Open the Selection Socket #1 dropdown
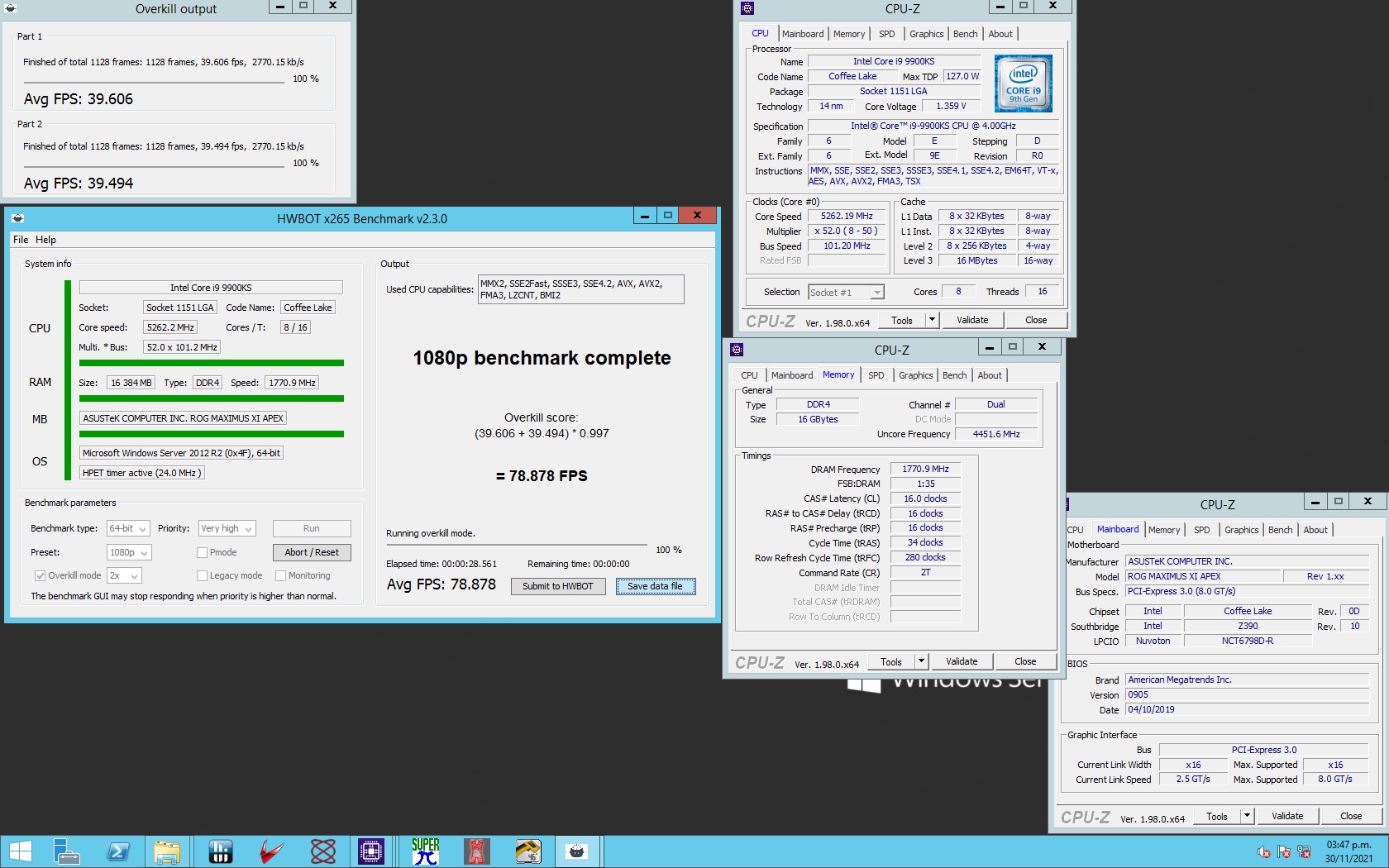Image resolution: width=1389 pixels, height=868 pixels. coord(846,292)
